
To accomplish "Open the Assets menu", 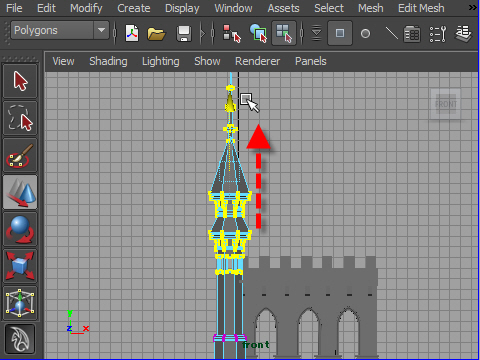I will click(x=283, y=8).
